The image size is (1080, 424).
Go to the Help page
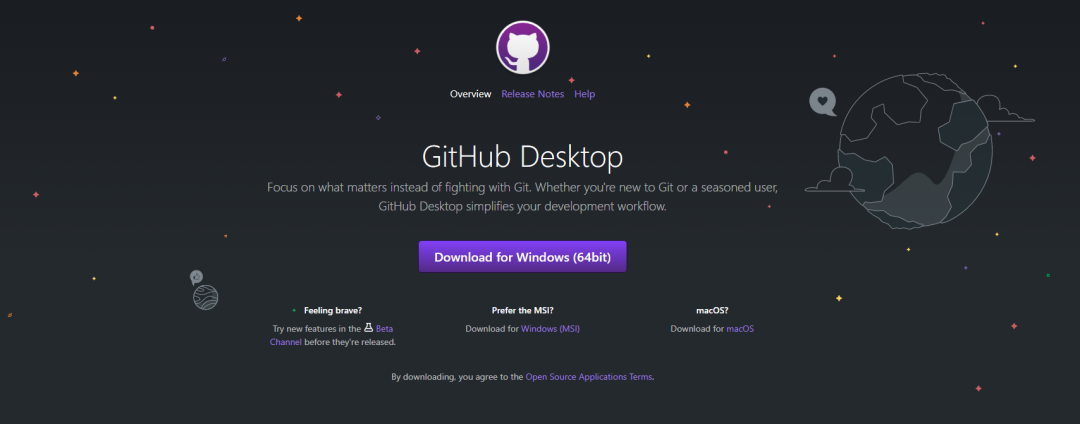584,94
